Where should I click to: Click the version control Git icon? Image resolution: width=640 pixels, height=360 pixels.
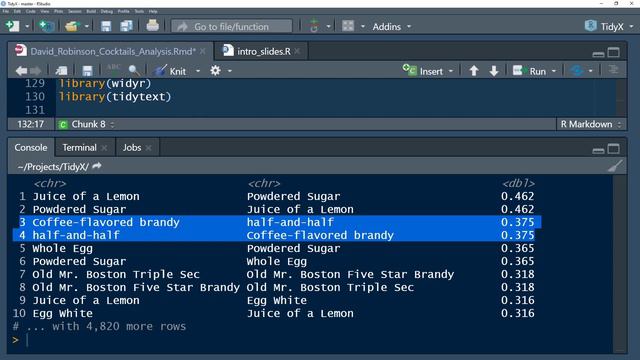[x=313, y=27]
